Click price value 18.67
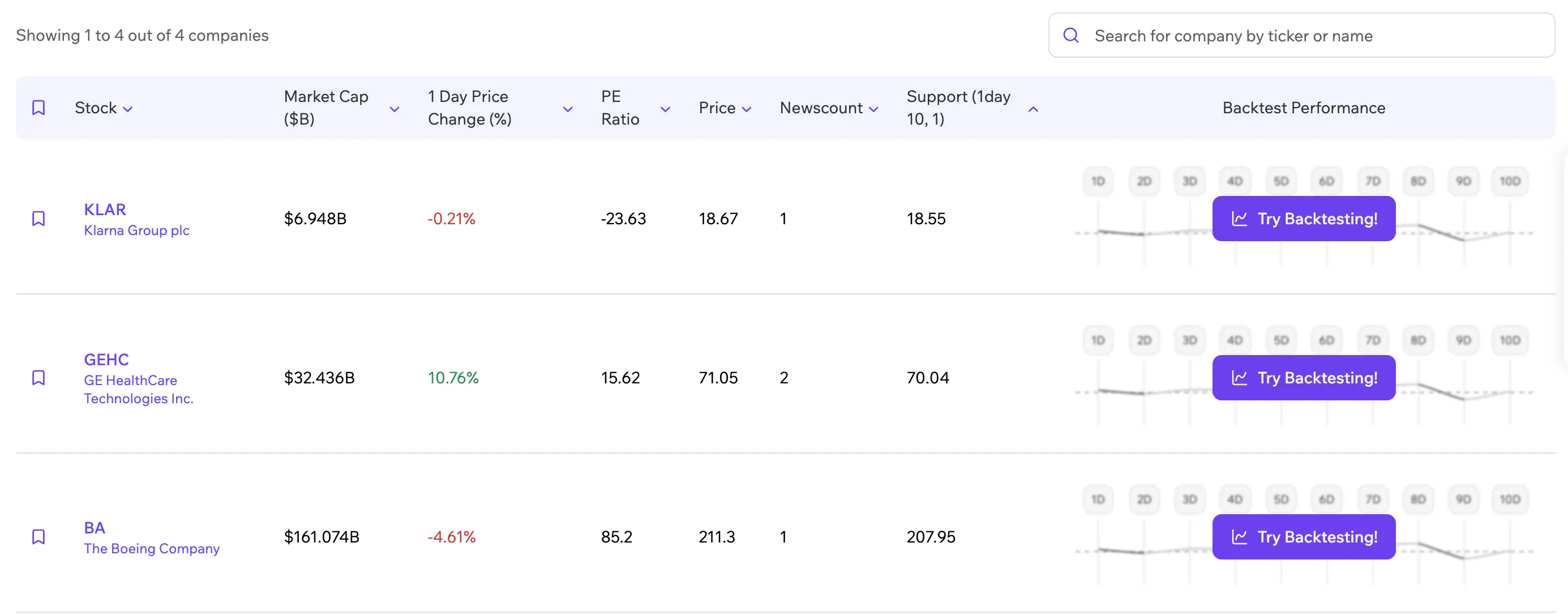Viewport: 1568px width, 615px height. [718, 219]
